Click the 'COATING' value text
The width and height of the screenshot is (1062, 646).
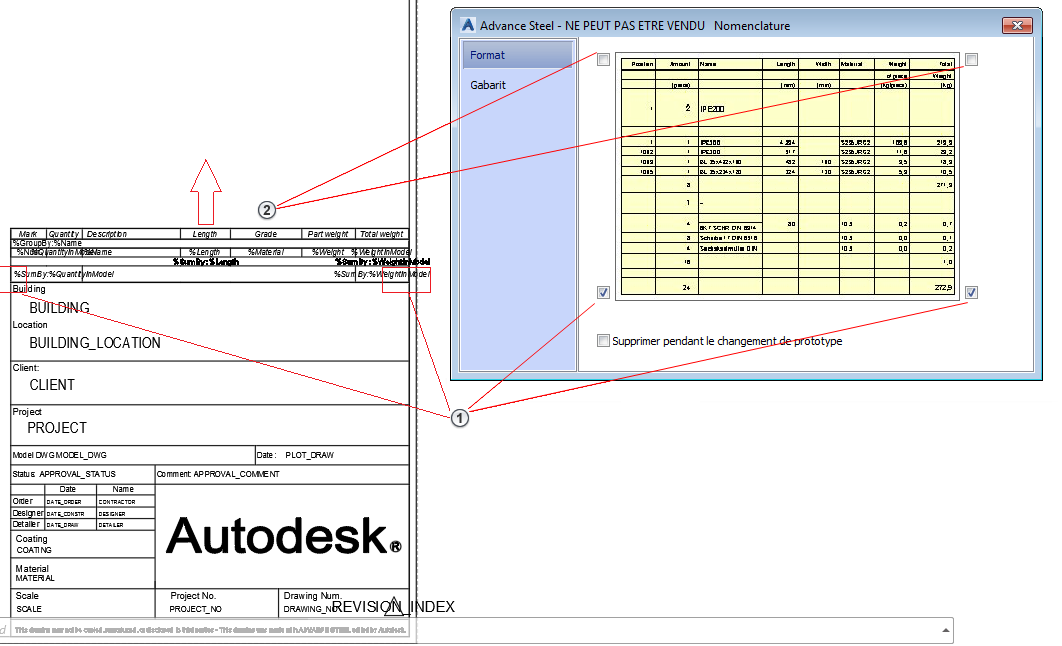(x=34, y=550)
